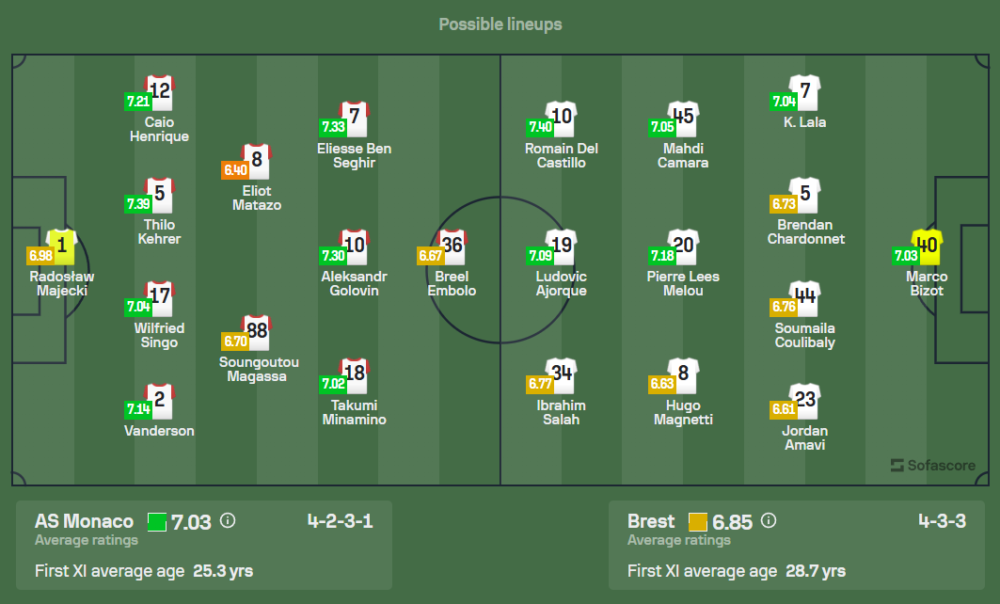Viewport: 1000px width, 604px height.
Task: Open the Brest team name link
Action: 651,521
